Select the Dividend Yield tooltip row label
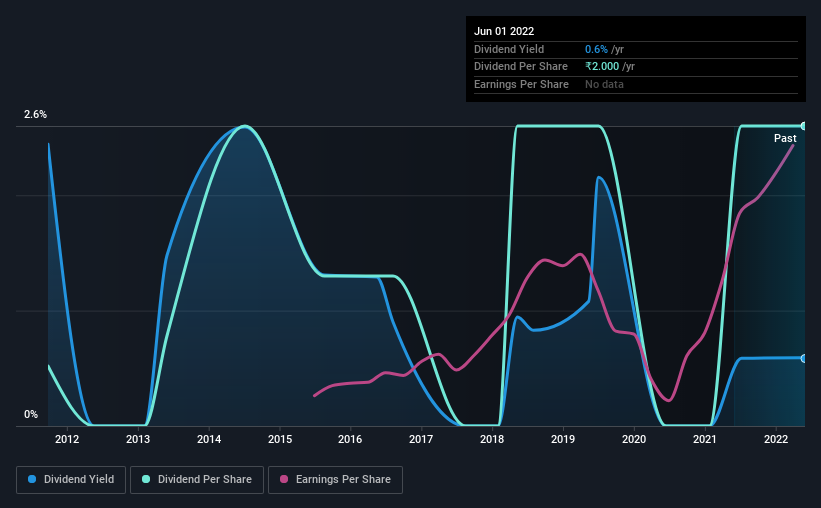 509,49
